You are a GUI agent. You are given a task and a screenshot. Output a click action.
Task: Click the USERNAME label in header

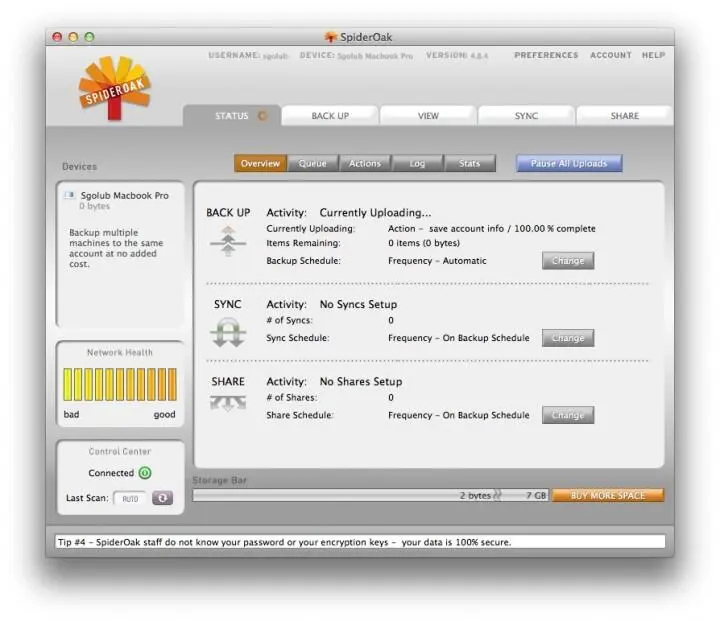[234, 55]
